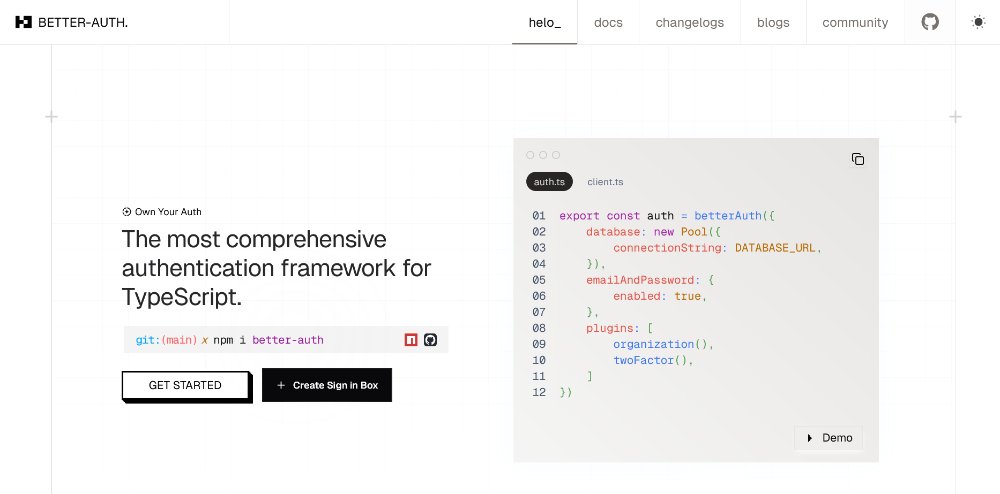1000x494 pixels.
Task: Open npm package icon in install bar
Action: pos(411,340)
